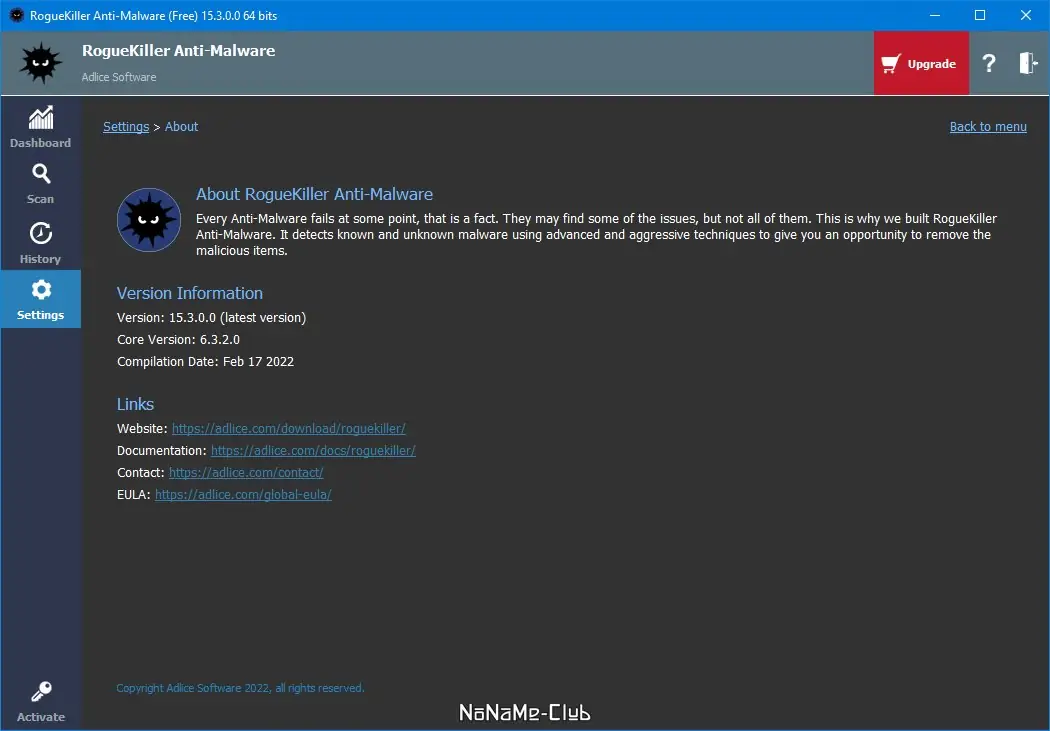Viewport: 1050px width, 731px height.
Task: Click the title bar app icon
Action: click(x=17, y=15)
